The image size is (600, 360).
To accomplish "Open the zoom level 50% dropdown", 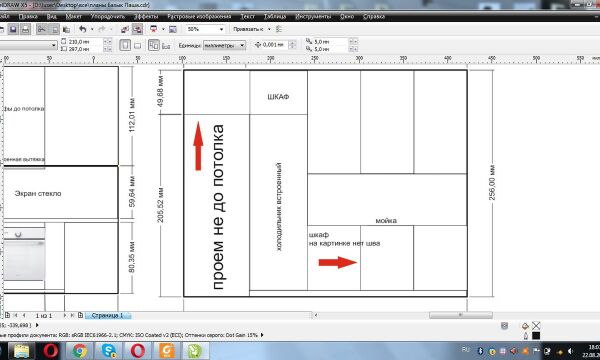I will (x=221, y=29).
